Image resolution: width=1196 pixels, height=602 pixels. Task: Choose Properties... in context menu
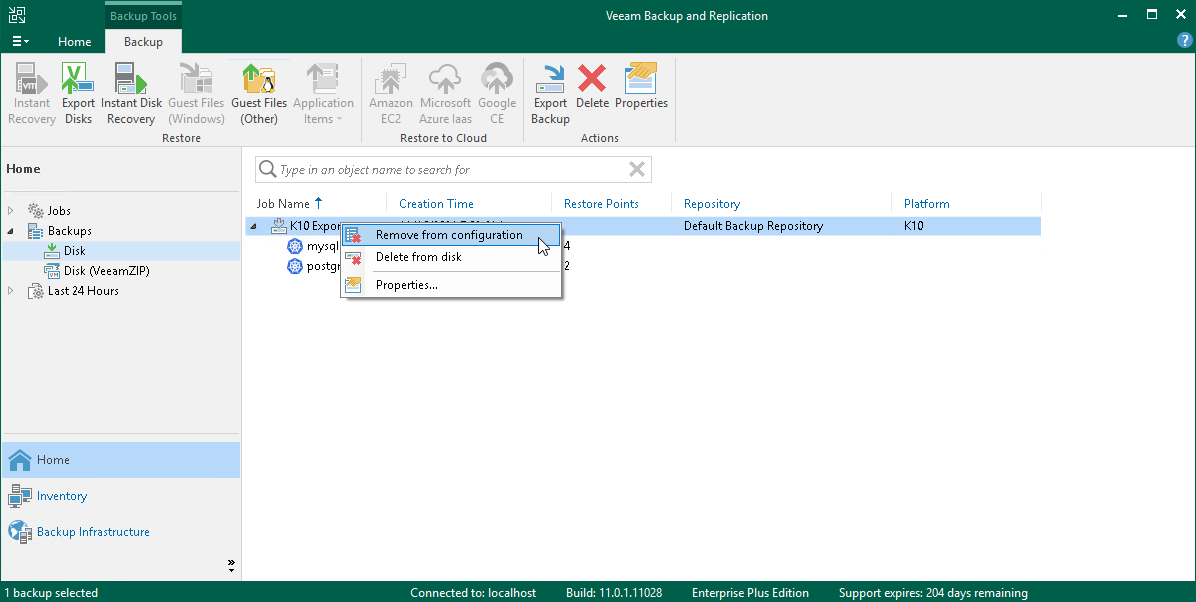[x=451, y=285]
